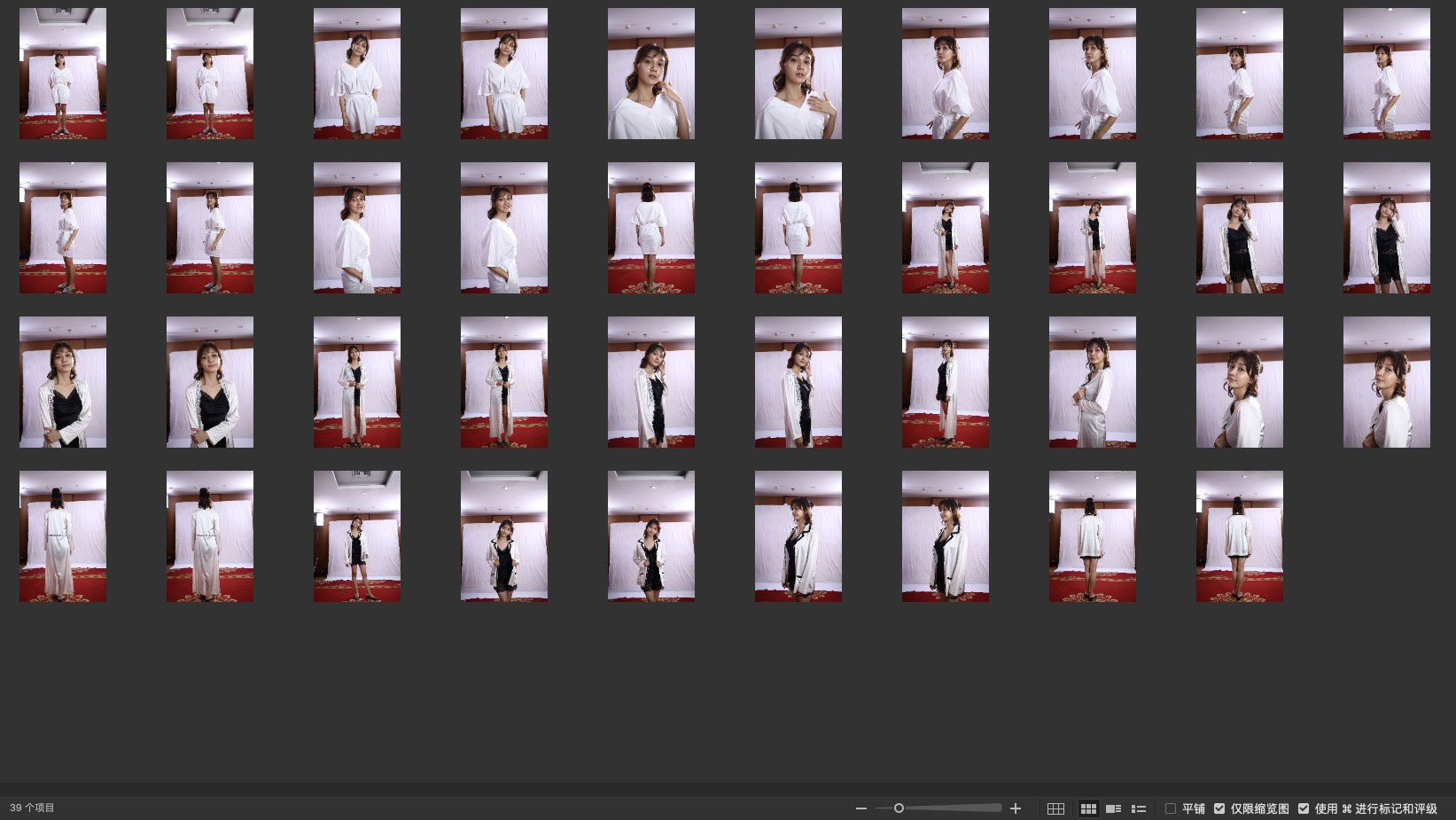Switch to list view icon

click(1139, 808)
